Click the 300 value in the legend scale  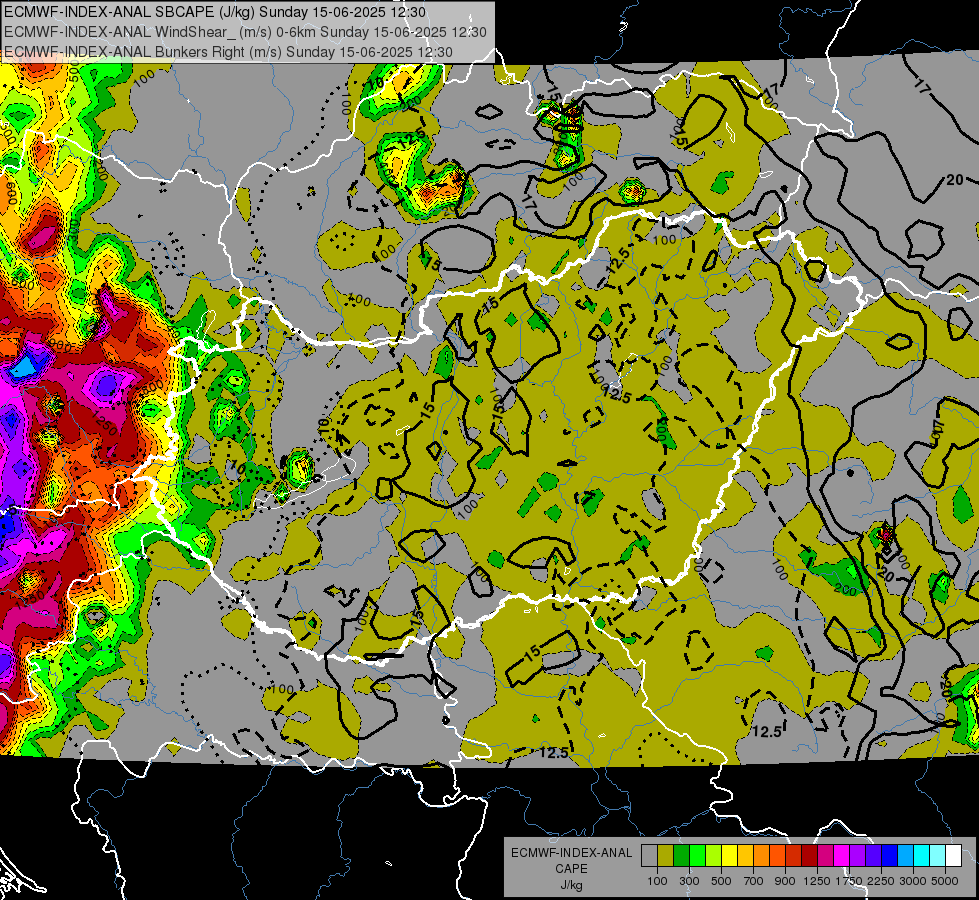[689, 881]
